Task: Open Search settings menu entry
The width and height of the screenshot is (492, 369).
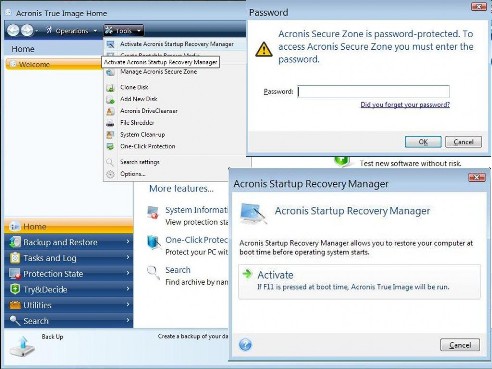Action: 140,162
